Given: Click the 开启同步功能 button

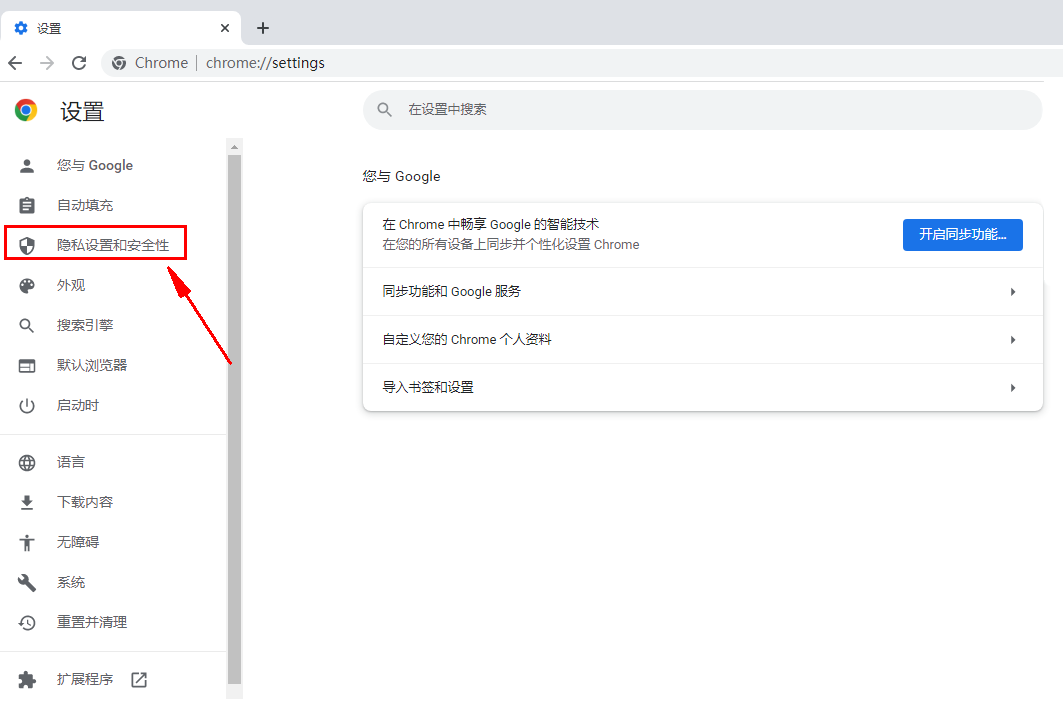Looking at the screenshot, I should (963, 235).
